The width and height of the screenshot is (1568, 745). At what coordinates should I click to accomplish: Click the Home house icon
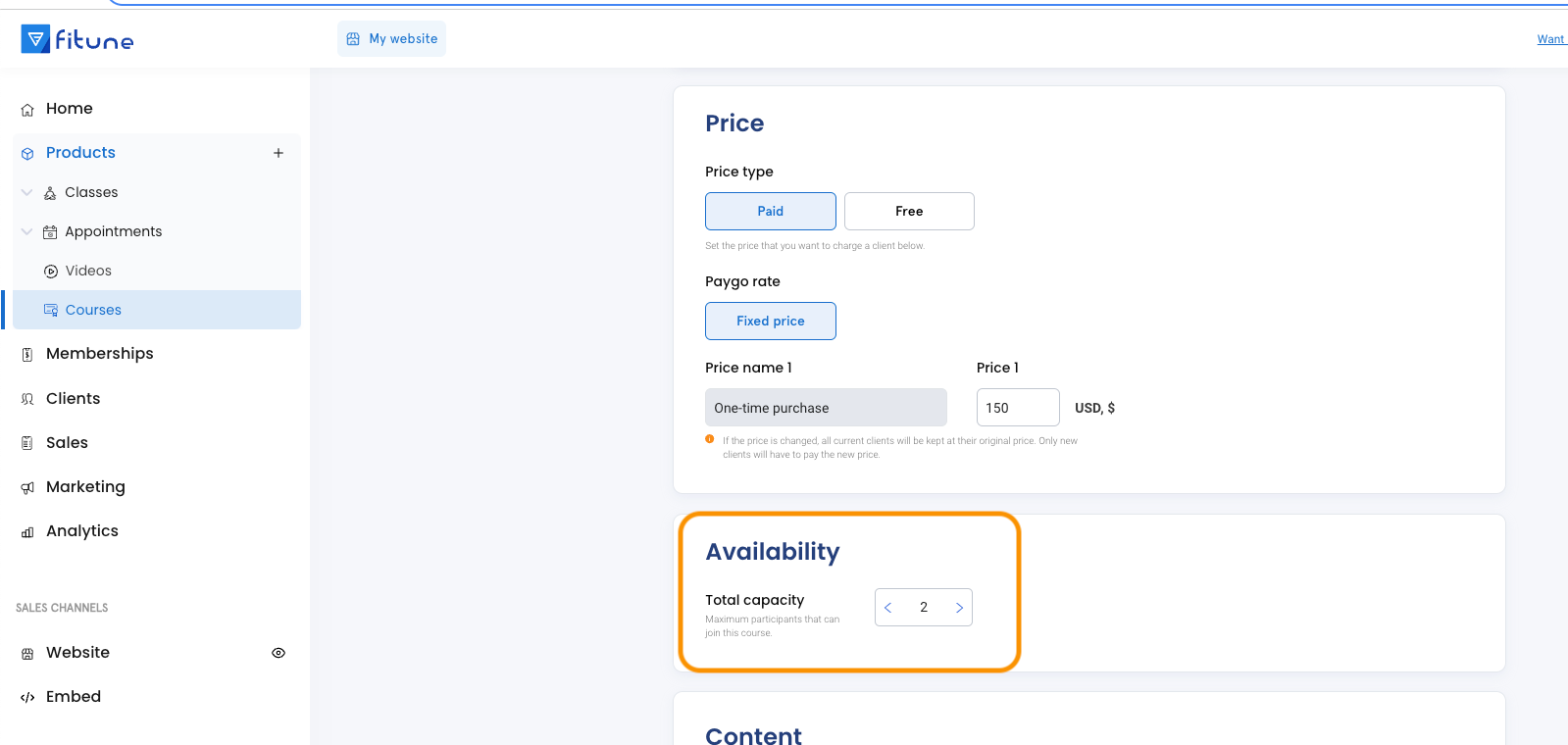[27, 110]
